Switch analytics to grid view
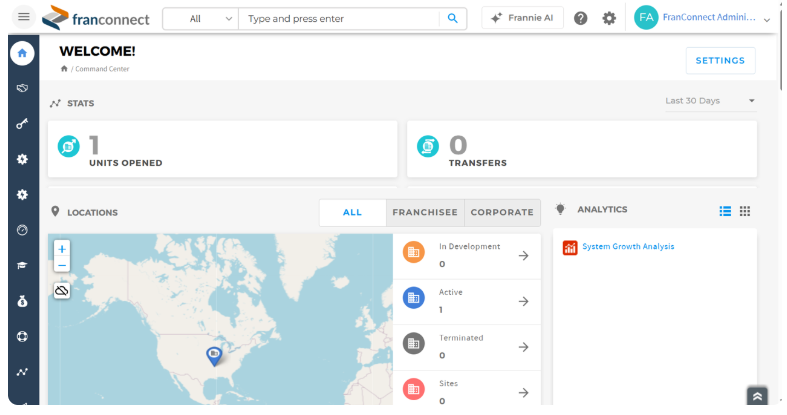787x415 pixels. tap(745, 211)
